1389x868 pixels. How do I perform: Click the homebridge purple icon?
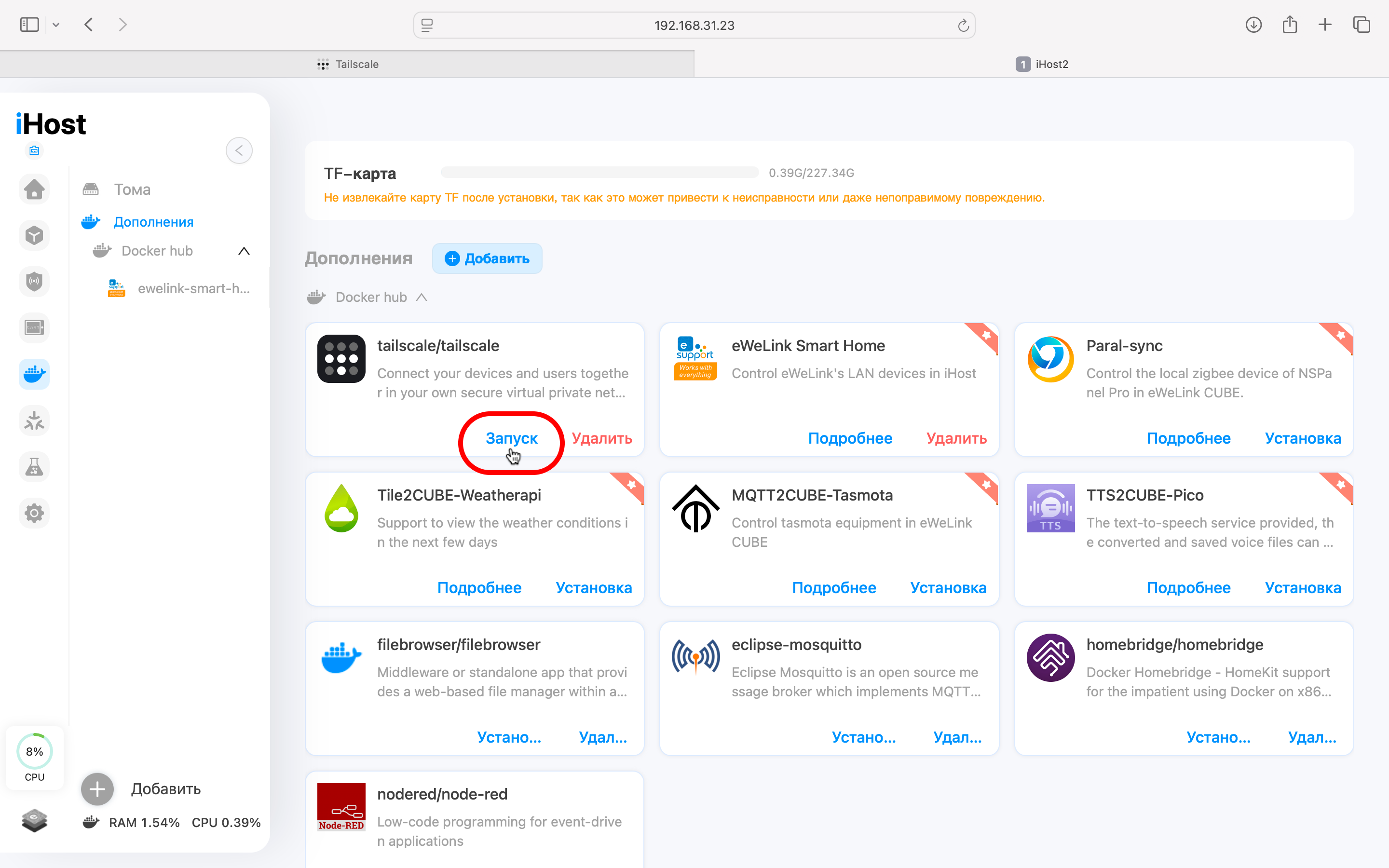[x=1050, y=658]
